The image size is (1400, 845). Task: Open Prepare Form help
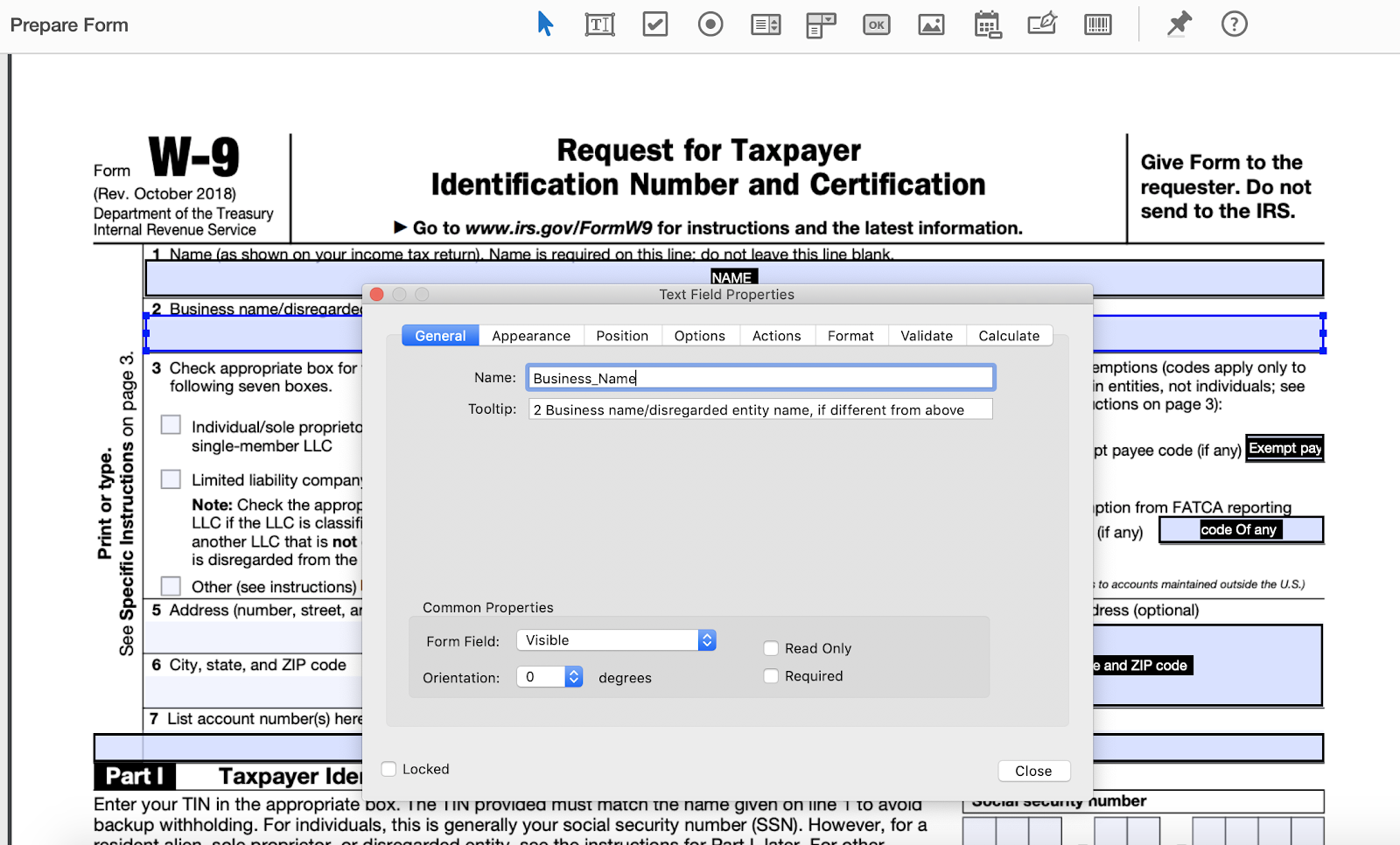(1235, 24)
